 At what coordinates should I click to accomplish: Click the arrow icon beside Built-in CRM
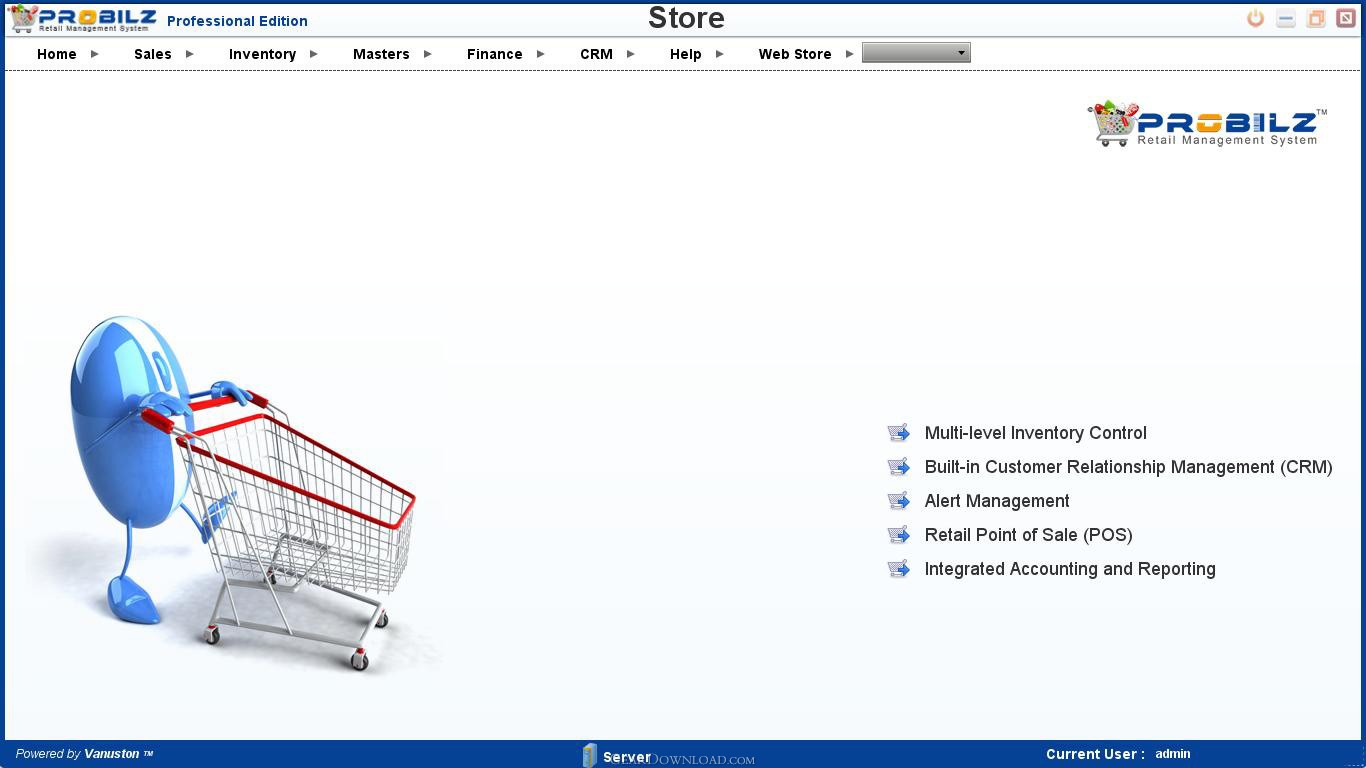pos(899,467)
